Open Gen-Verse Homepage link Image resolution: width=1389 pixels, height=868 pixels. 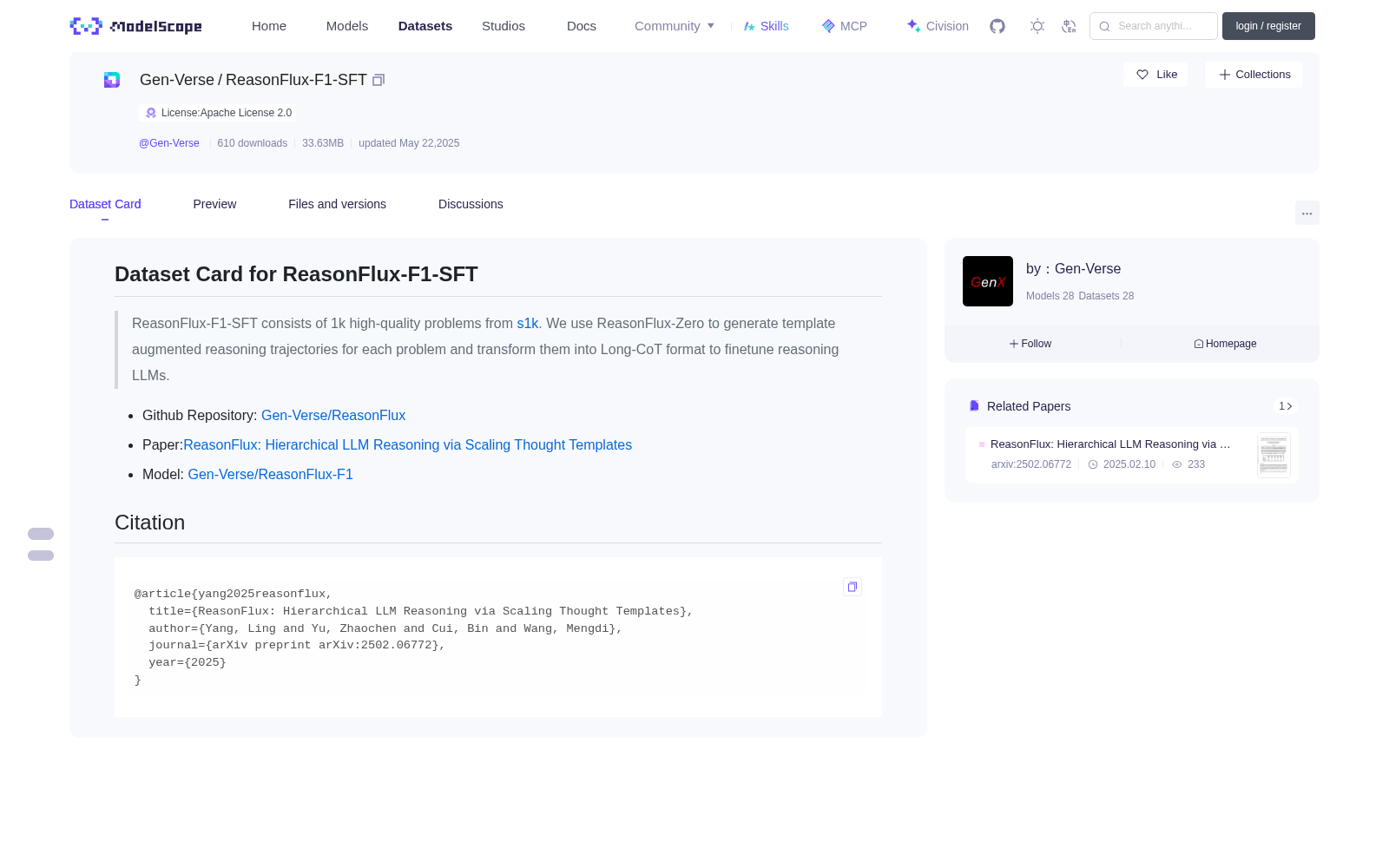pyautogui.click(x=1225, y=344)
